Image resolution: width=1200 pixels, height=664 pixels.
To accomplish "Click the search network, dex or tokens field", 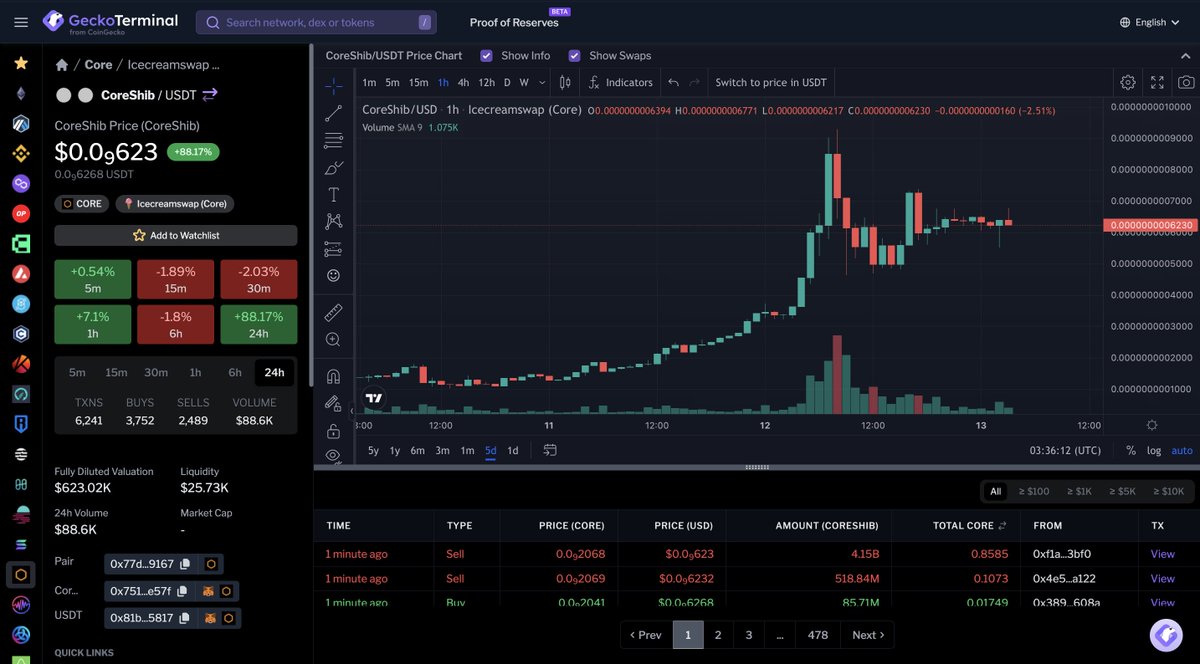I will pos(316,22).
